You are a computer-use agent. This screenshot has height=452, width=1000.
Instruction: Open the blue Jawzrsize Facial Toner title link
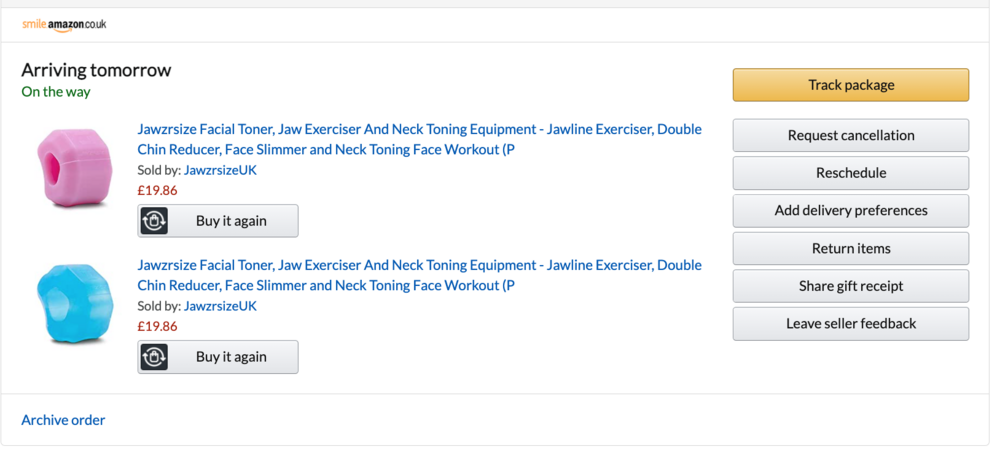tap(420, 275)
